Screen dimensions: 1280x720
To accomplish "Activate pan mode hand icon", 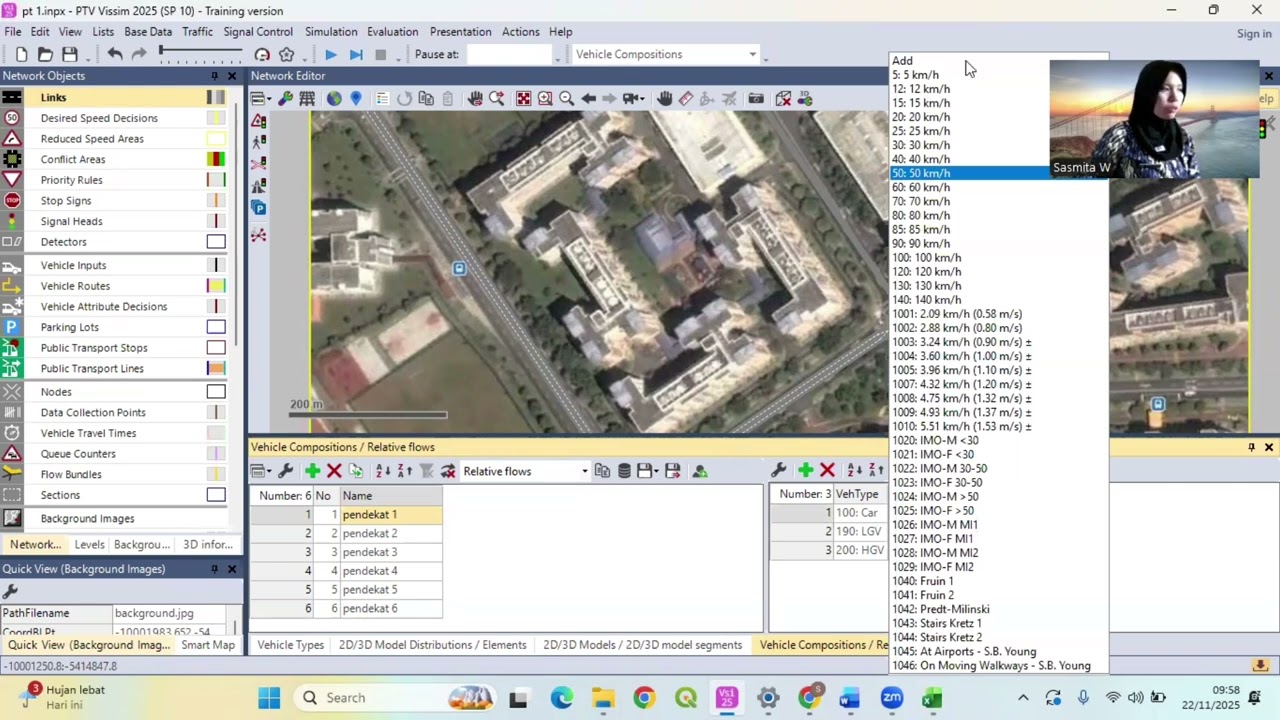I will [x=665, y=99].
